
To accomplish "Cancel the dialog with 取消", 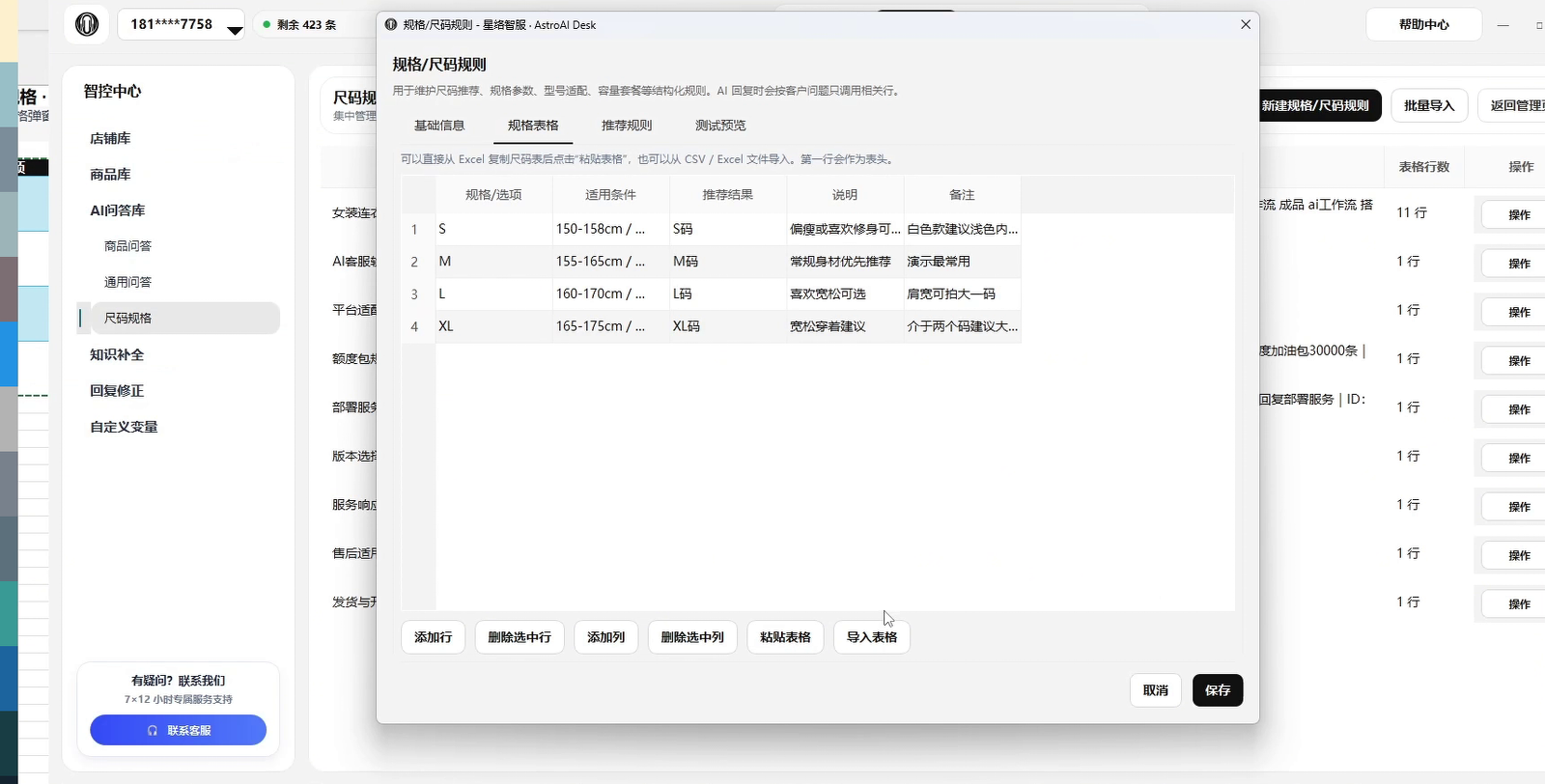I will click(x=1156, y=690).
